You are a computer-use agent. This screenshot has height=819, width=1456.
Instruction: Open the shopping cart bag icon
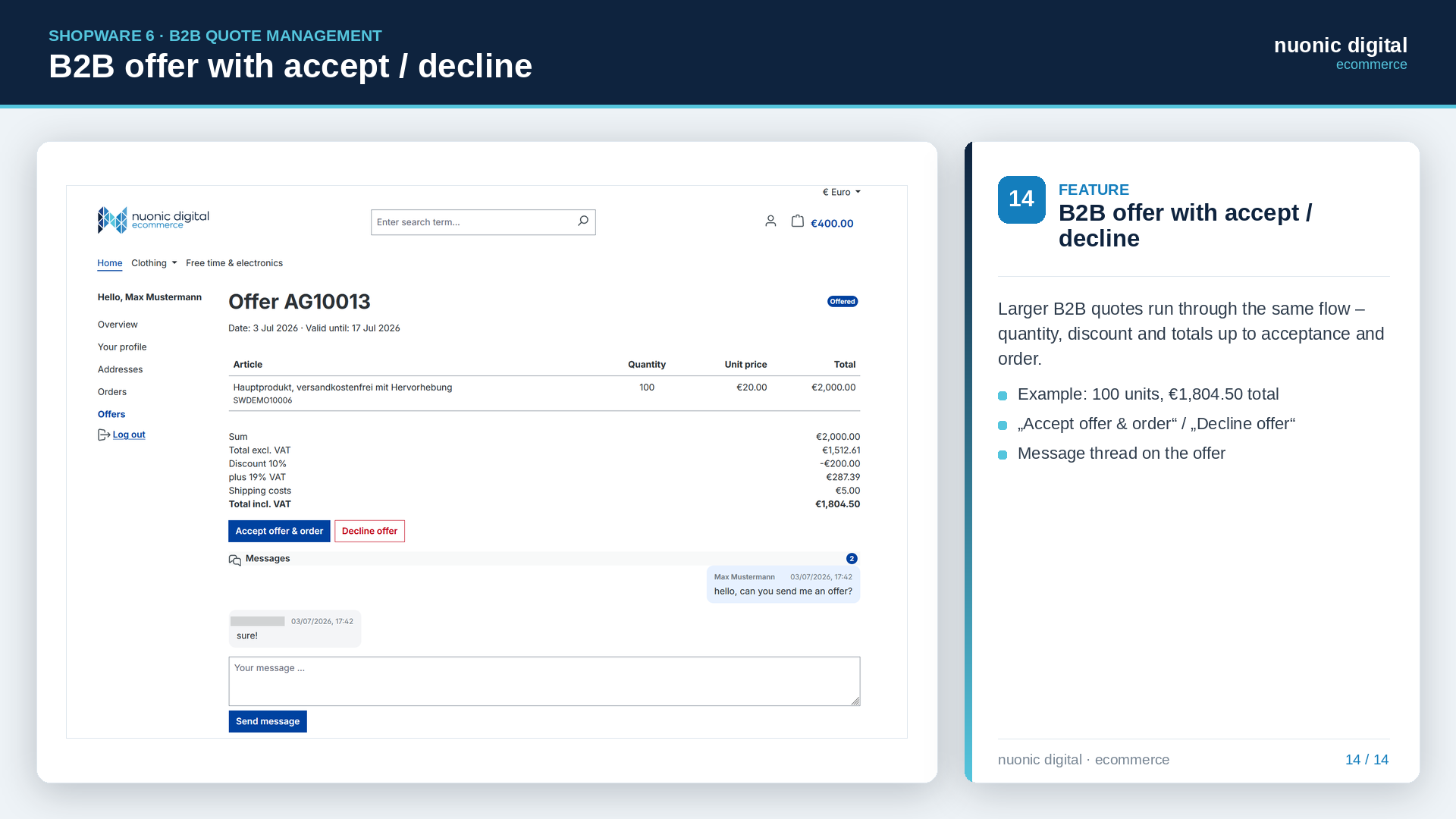[798, 221]
